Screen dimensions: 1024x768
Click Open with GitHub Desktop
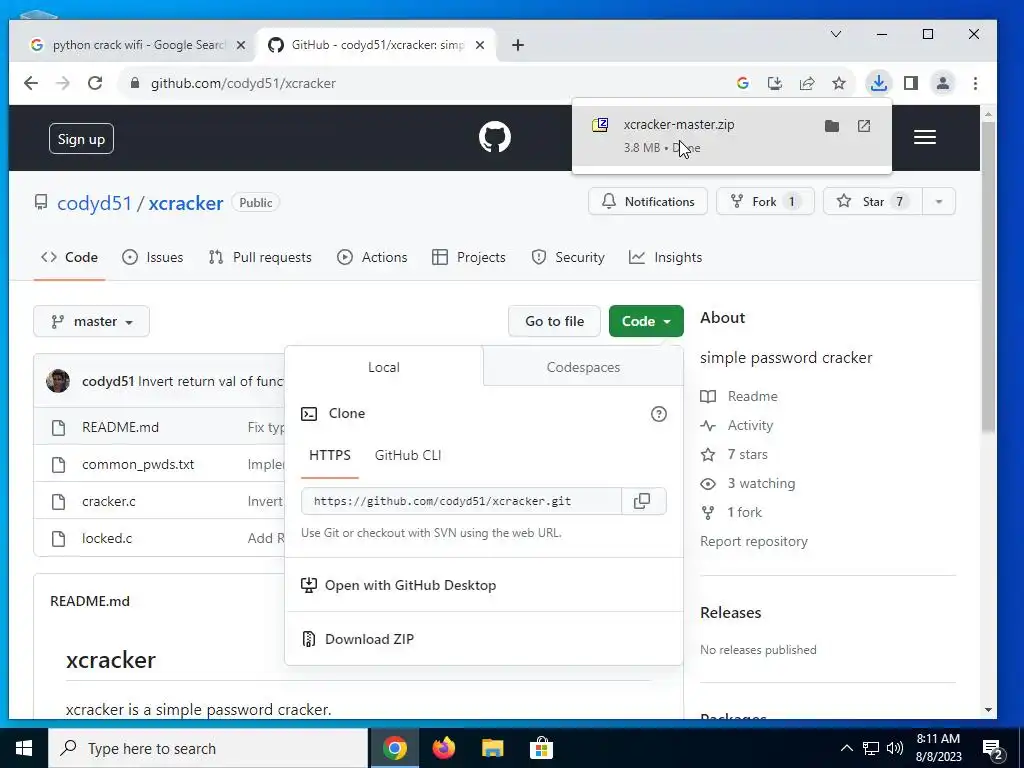coord(398,585)
